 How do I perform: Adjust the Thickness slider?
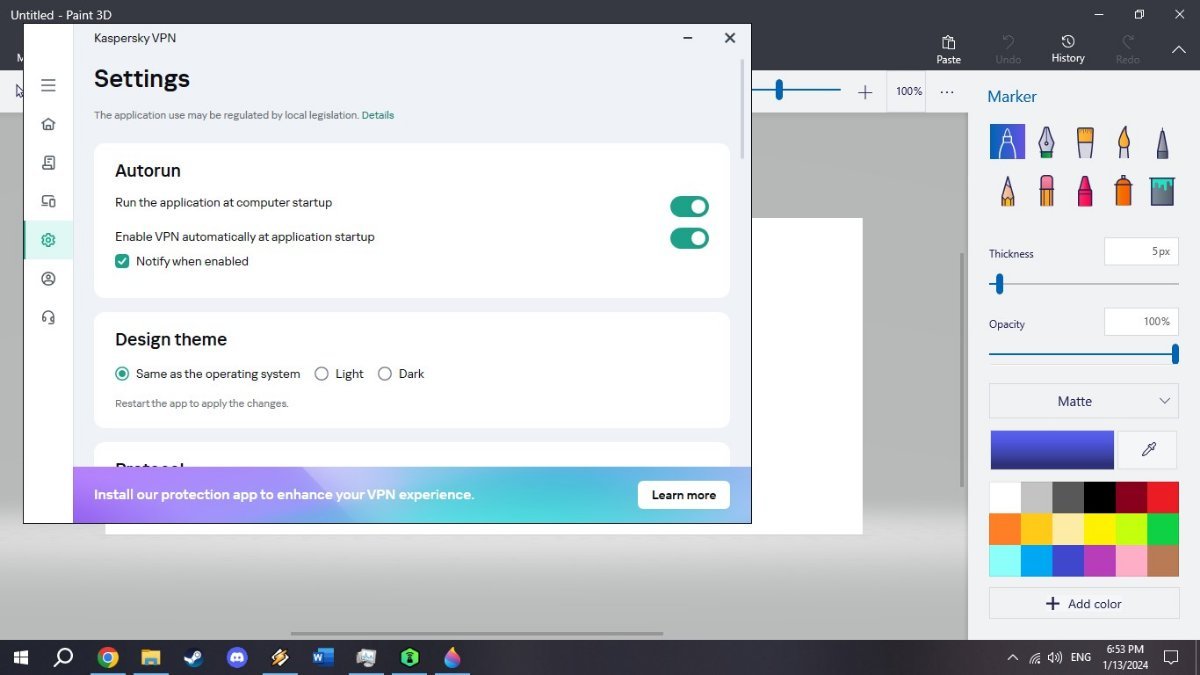pos(998,284)
